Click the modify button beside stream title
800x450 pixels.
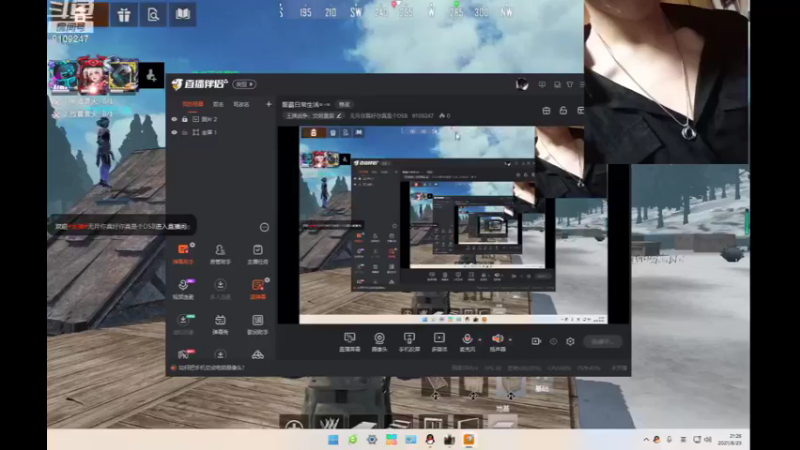click(x=344, y=104)
